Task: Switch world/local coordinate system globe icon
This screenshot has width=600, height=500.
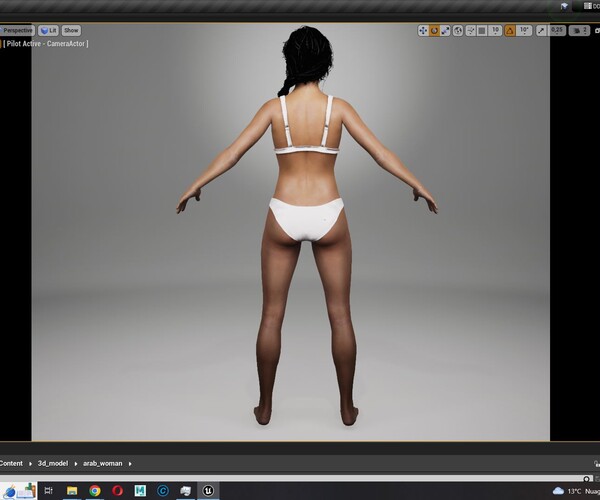Action: pyautogui.click(x=458, y=31)
